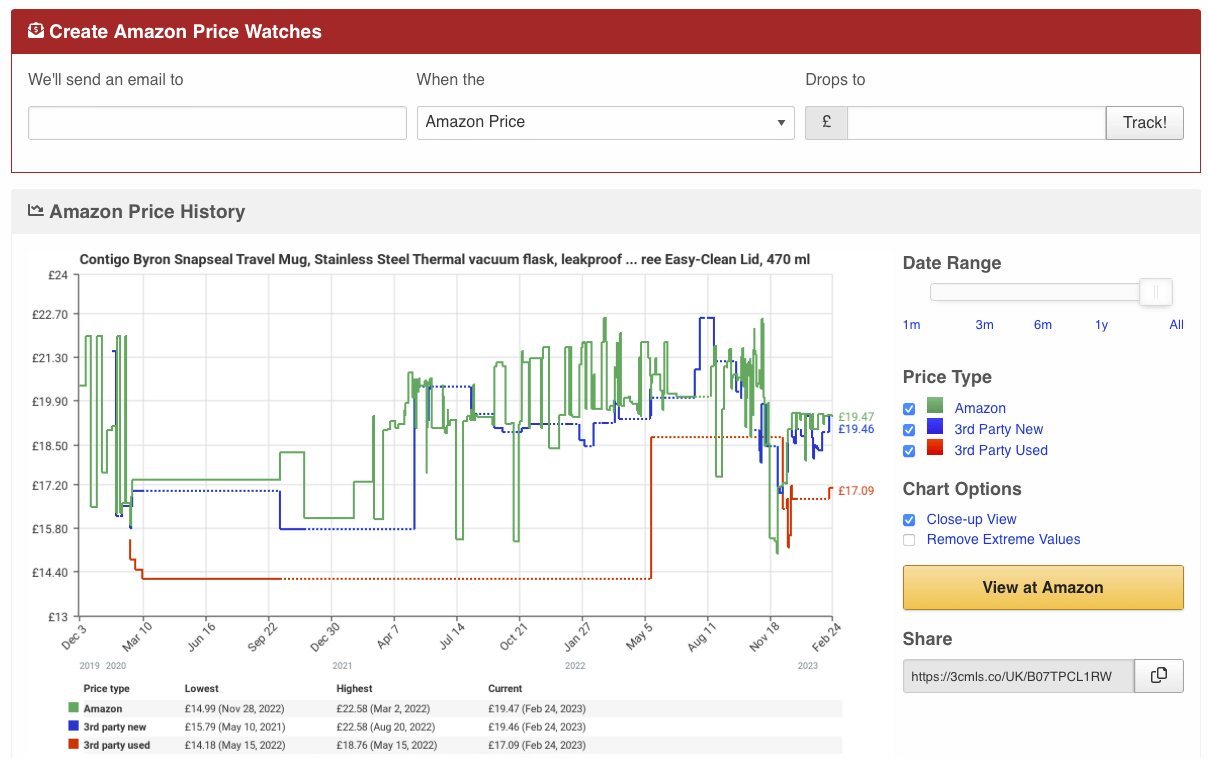Viewport: 1208px width, 758px height.
Task: Click the red swatch beside 3rd Party Used
Action: pyautogui.click(x=937, y=450)
